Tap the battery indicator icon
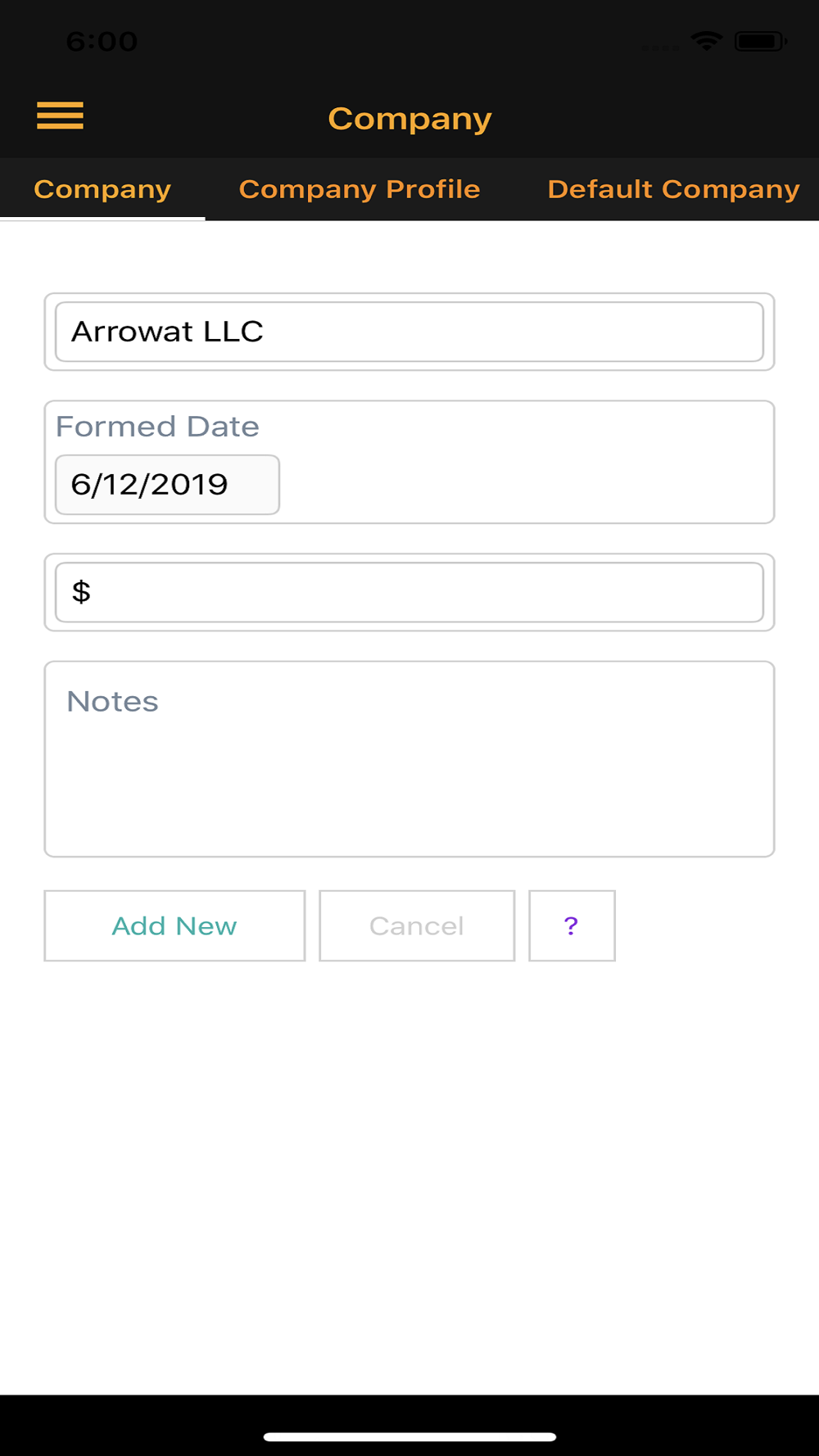This screenshot has width=819, height=1456. (x=760, y=41)
